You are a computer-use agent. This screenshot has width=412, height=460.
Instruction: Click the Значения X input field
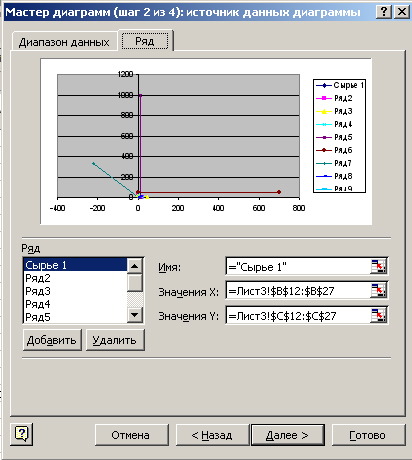click(298, 291)
